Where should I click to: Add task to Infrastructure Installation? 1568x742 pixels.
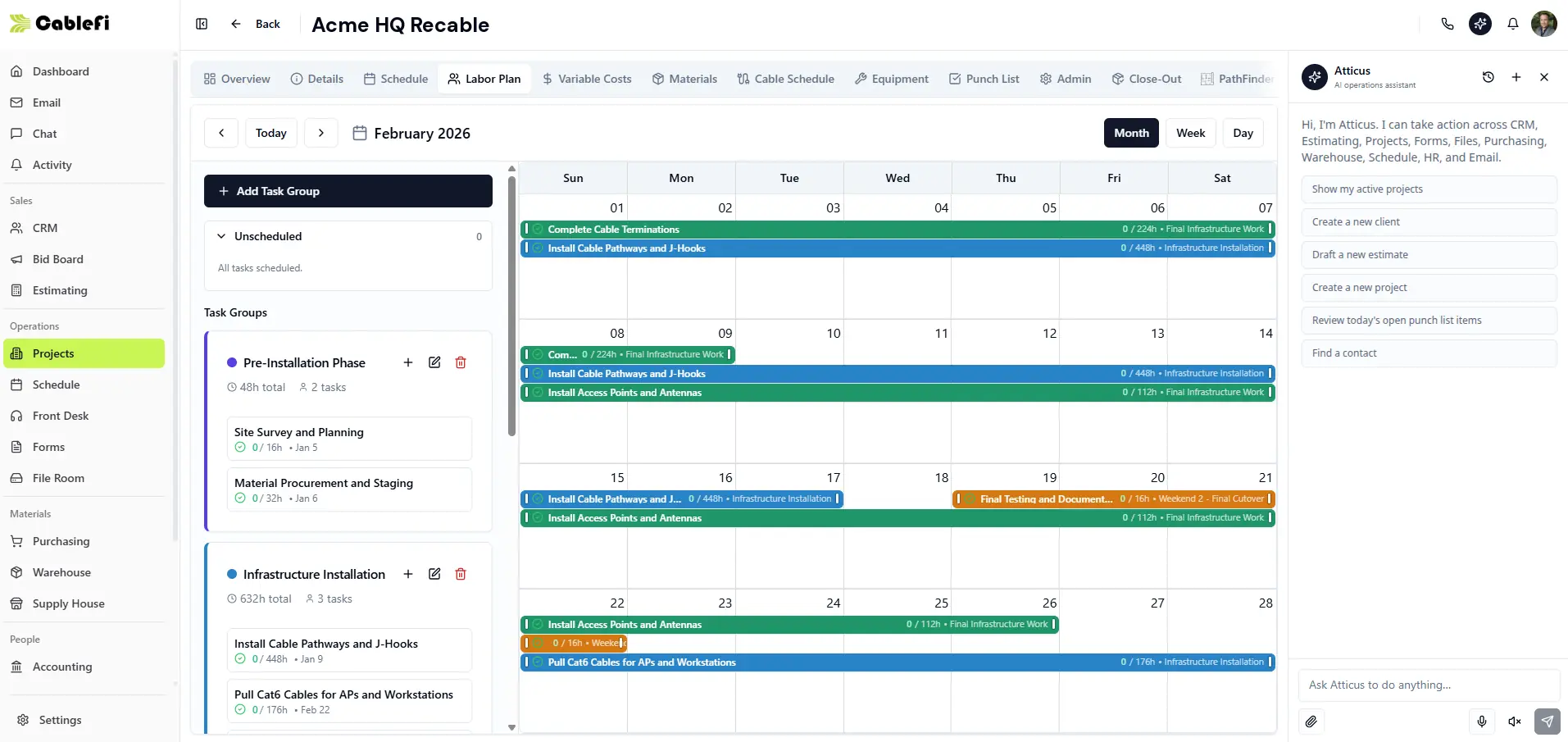tap(408, 574)
